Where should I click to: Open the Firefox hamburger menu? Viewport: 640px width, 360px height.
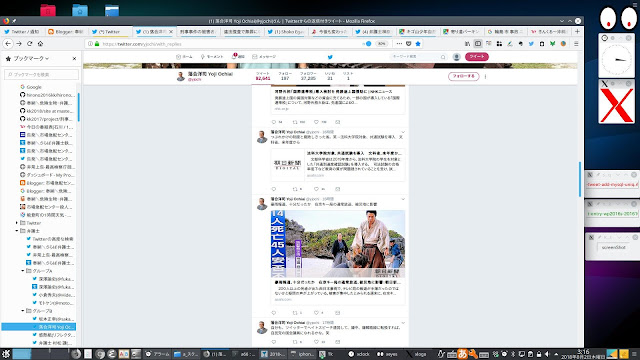[576, 44]
